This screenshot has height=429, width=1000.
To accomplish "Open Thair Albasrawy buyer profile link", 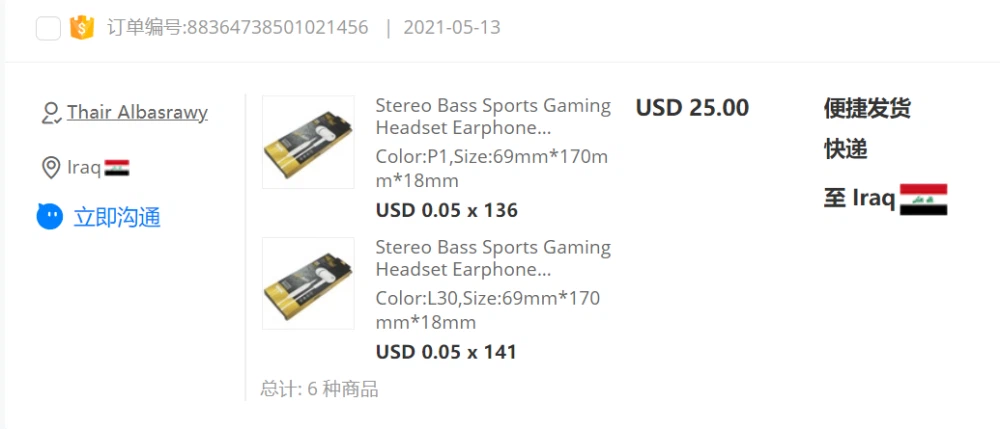I will click(138, 112).
